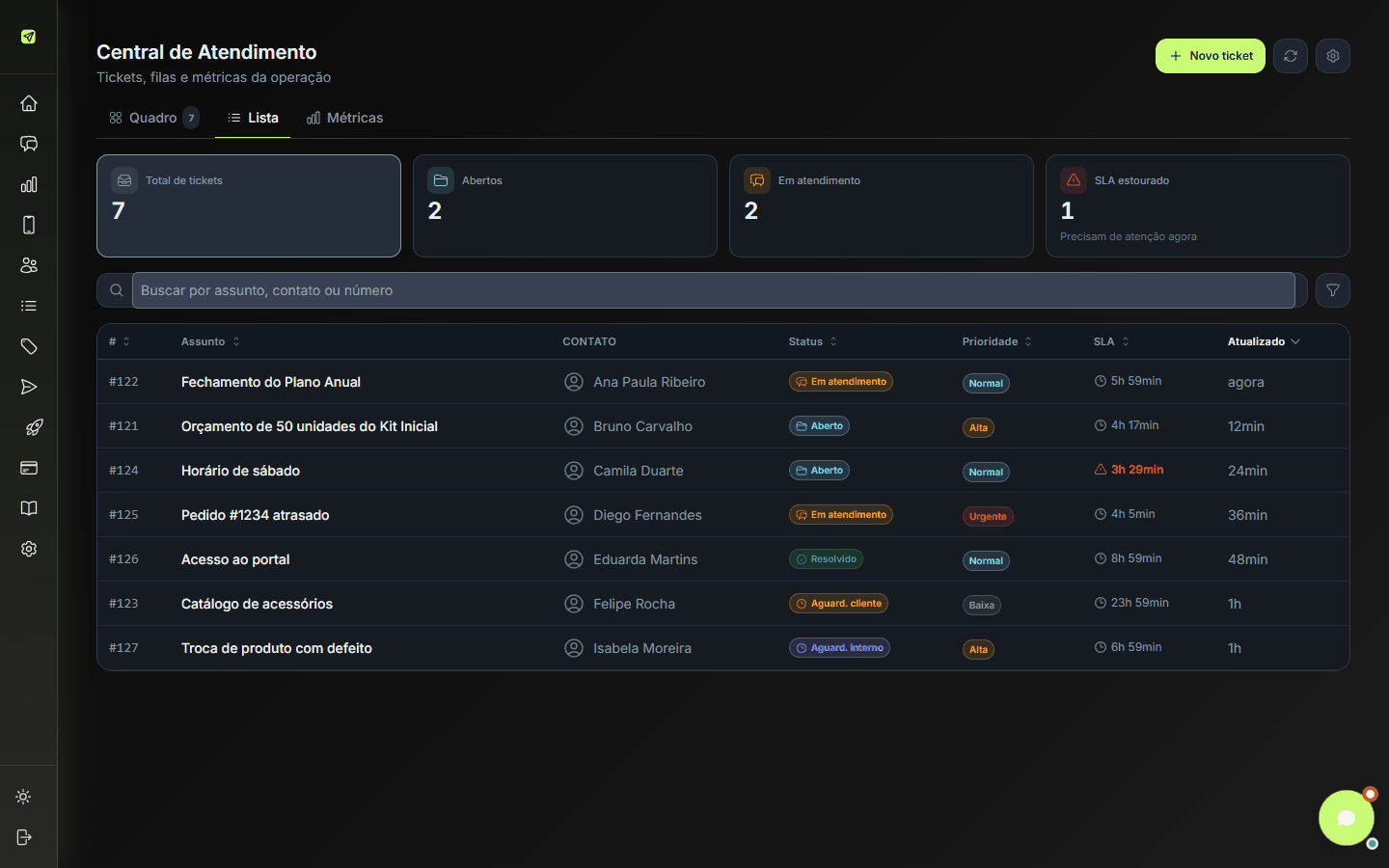Image resolution: width=1389 pixels, height=868 pixels.
Task: Open the filter funnel icon beside search
Action: tap(1332, 290)
